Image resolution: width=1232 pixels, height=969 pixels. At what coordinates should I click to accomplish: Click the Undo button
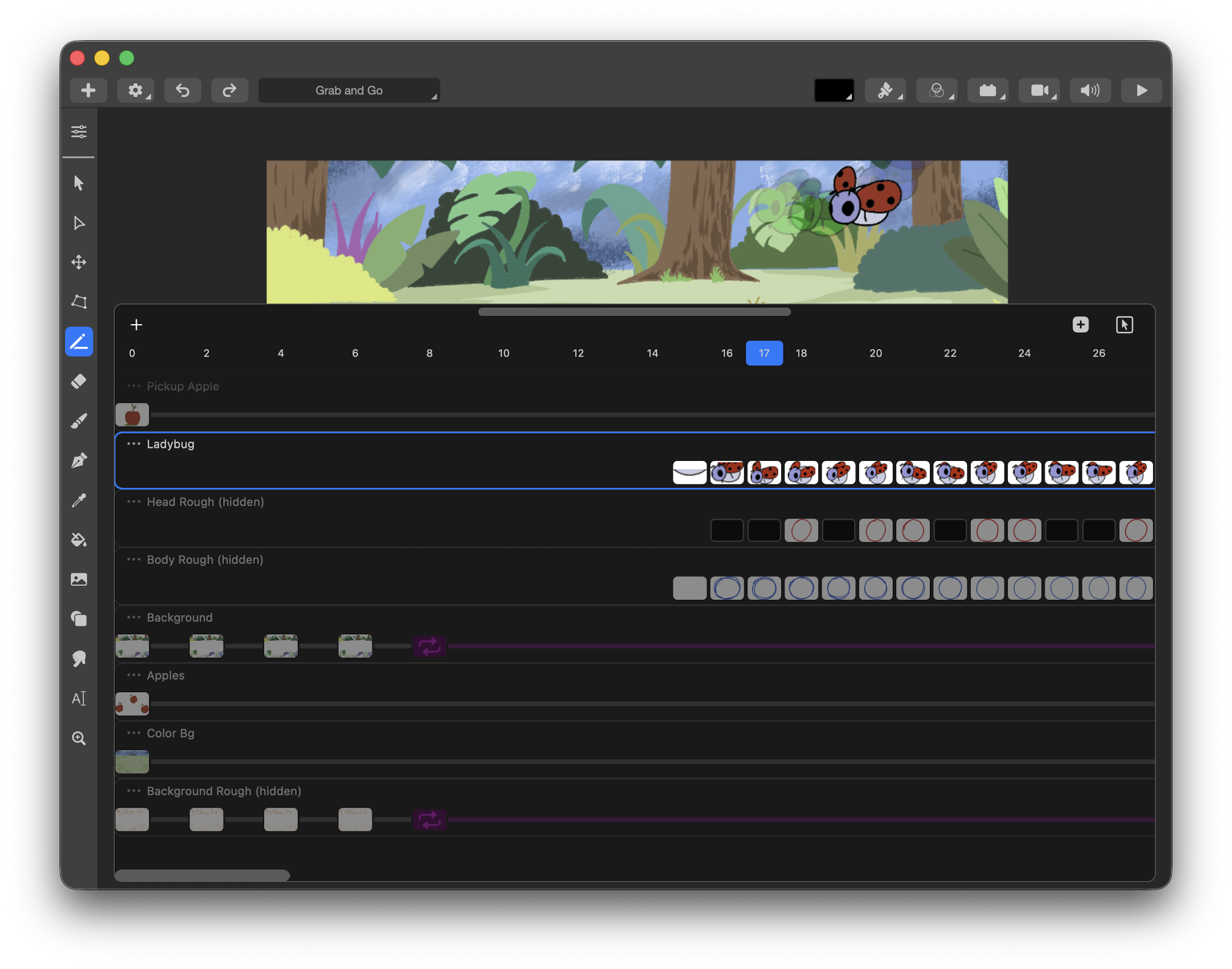coord(182,90)
